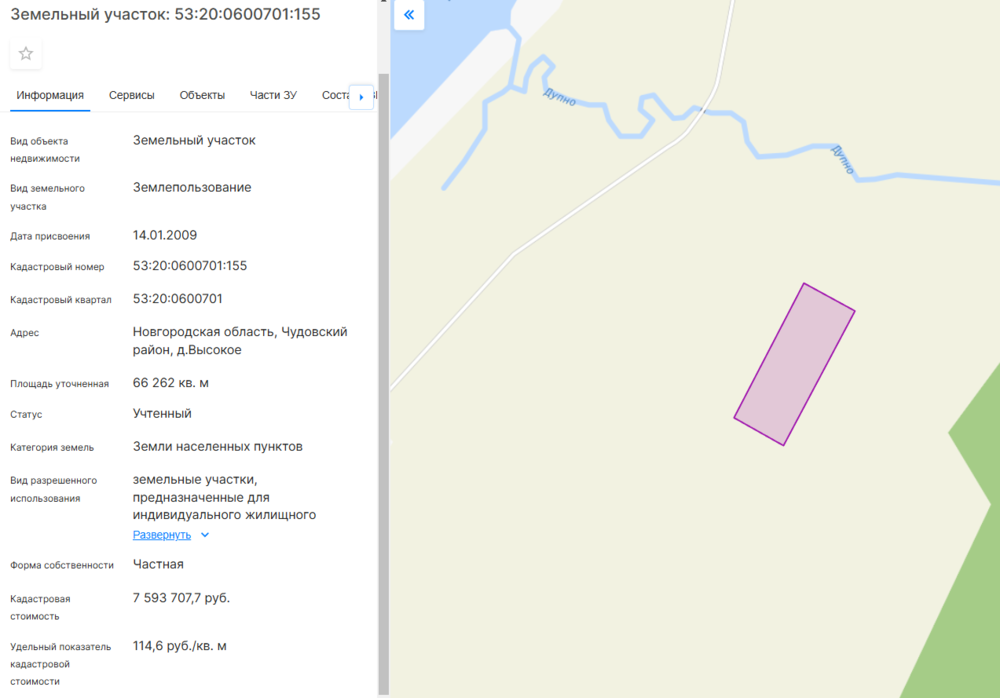
Task: Expand permitted use text via chevron arrow
Action: click(205, 535)
